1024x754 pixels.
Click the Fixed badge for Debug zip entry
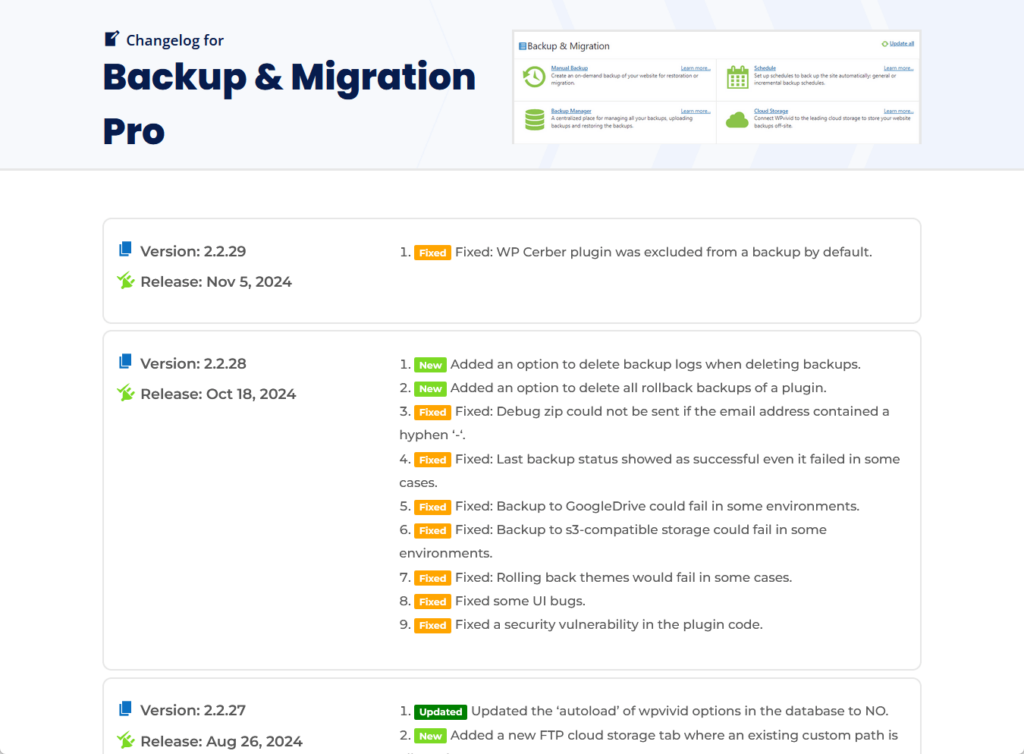(432, 412)
